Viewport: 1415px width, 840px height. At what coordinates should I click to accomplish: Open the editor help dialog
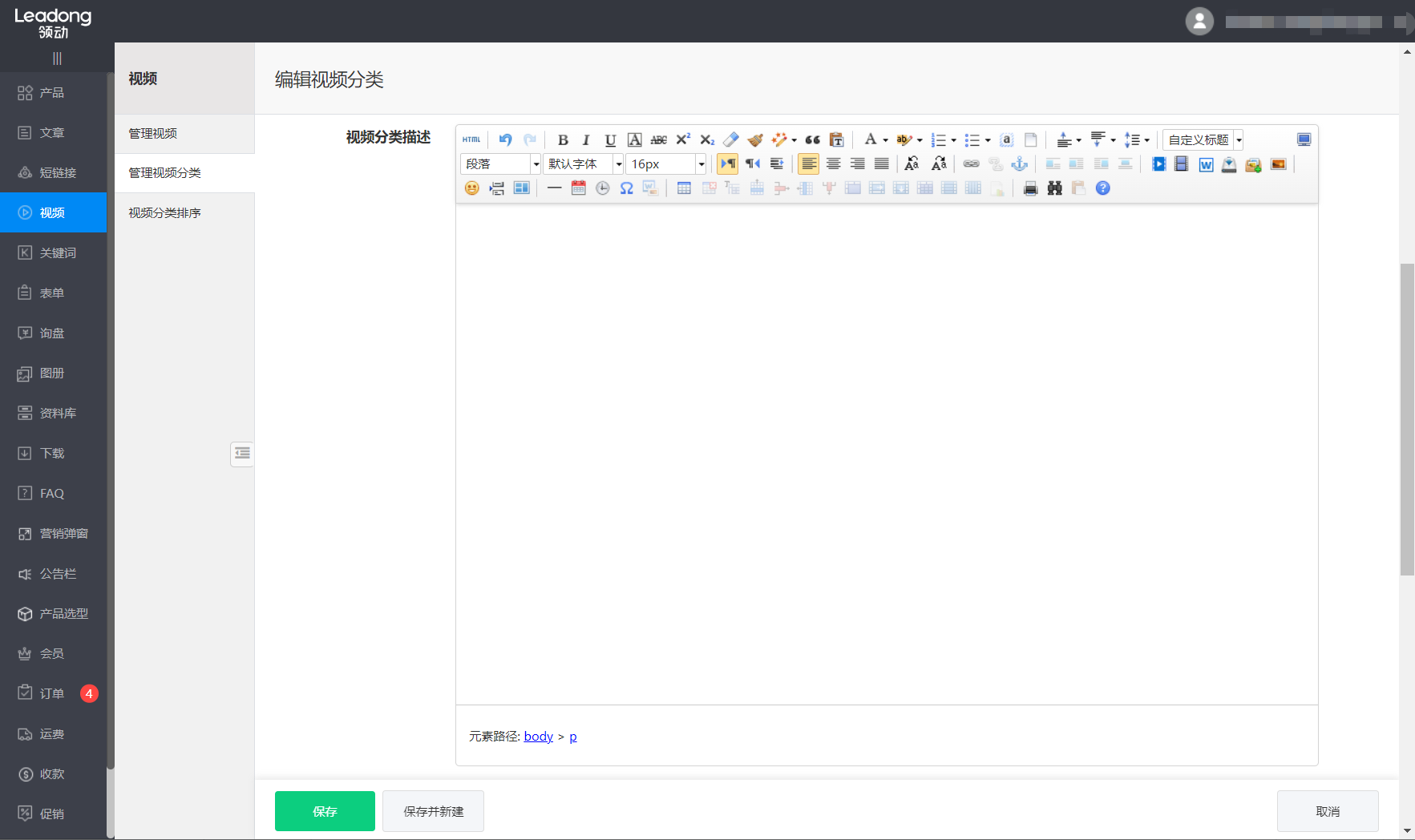[1103, 188]
